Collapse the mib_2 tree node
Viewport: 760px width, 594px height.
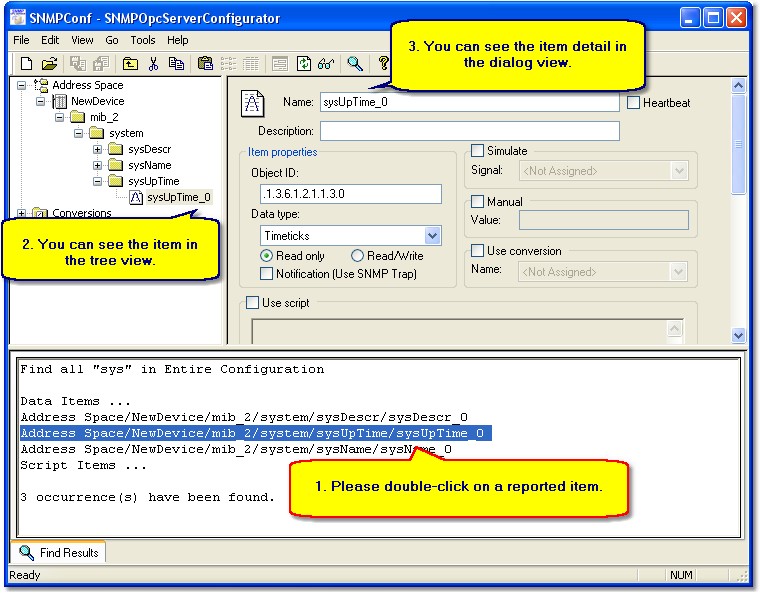coord(59,118)
